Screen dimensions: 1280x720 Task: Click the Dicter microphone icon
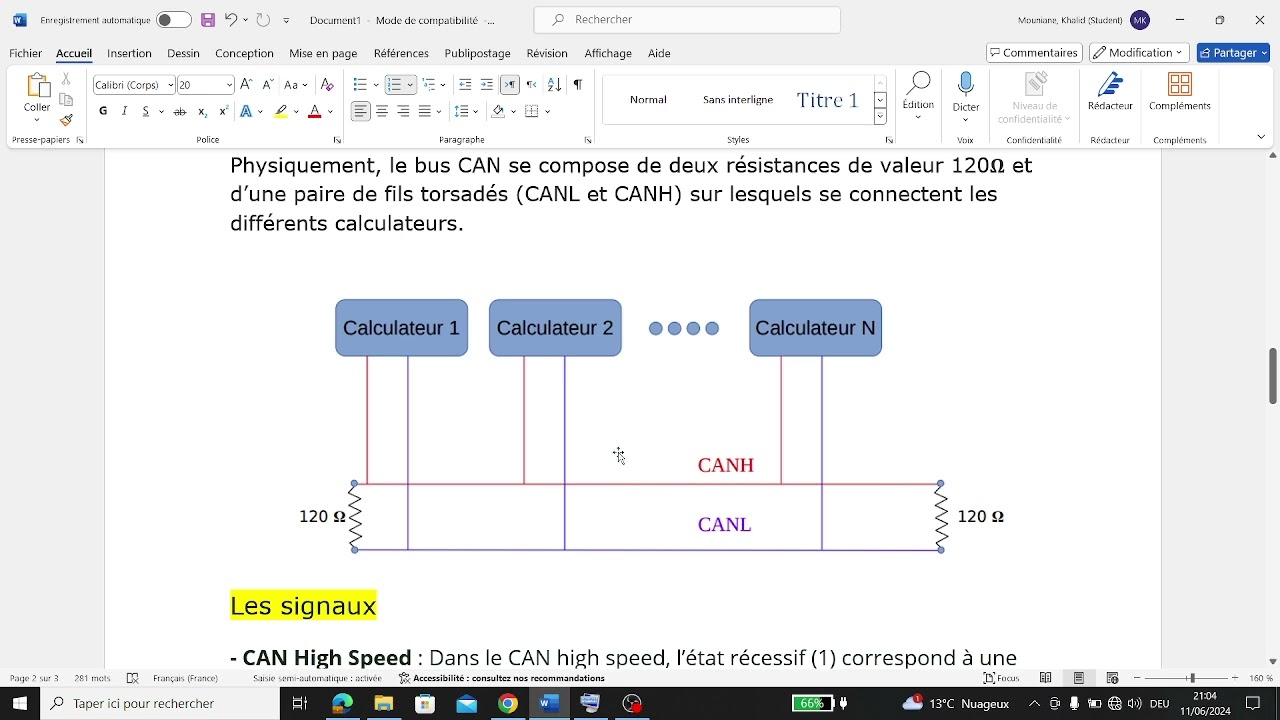click(x=966, y=85)
